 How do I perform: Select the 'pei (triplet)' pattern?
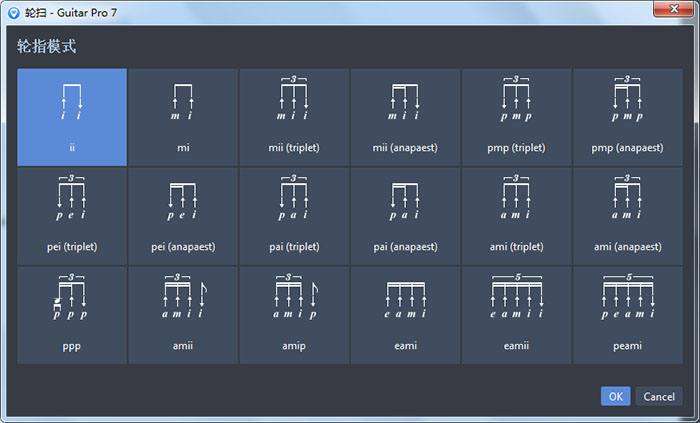(72, 215)
